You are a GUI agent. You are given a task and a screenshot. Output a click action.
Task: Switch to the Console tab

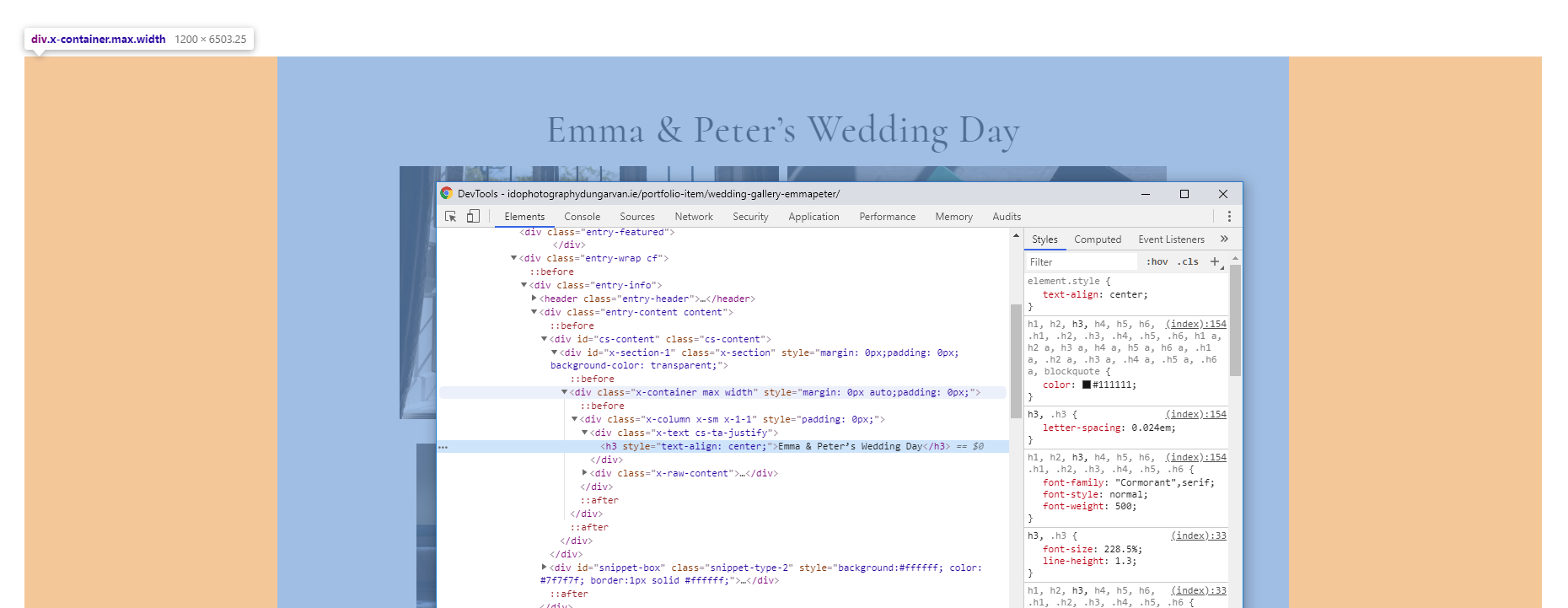583,217
